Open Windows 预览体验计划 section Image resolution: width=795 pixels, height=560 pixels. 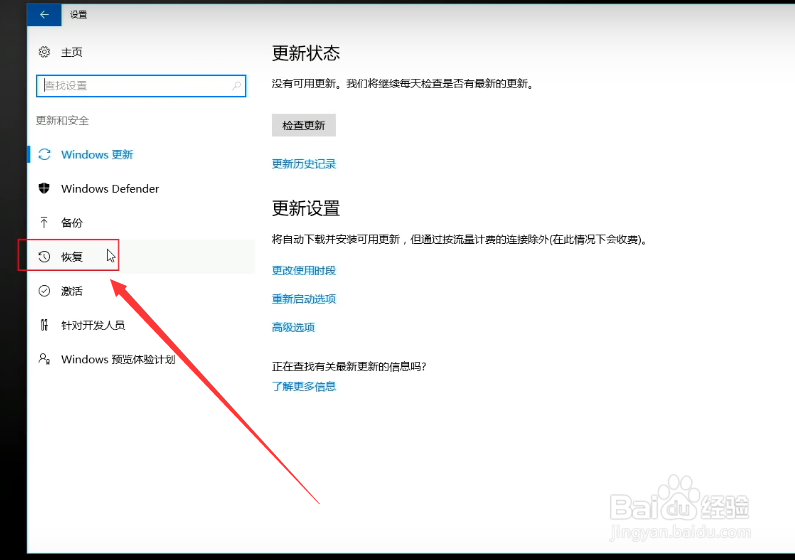[118, 359]
